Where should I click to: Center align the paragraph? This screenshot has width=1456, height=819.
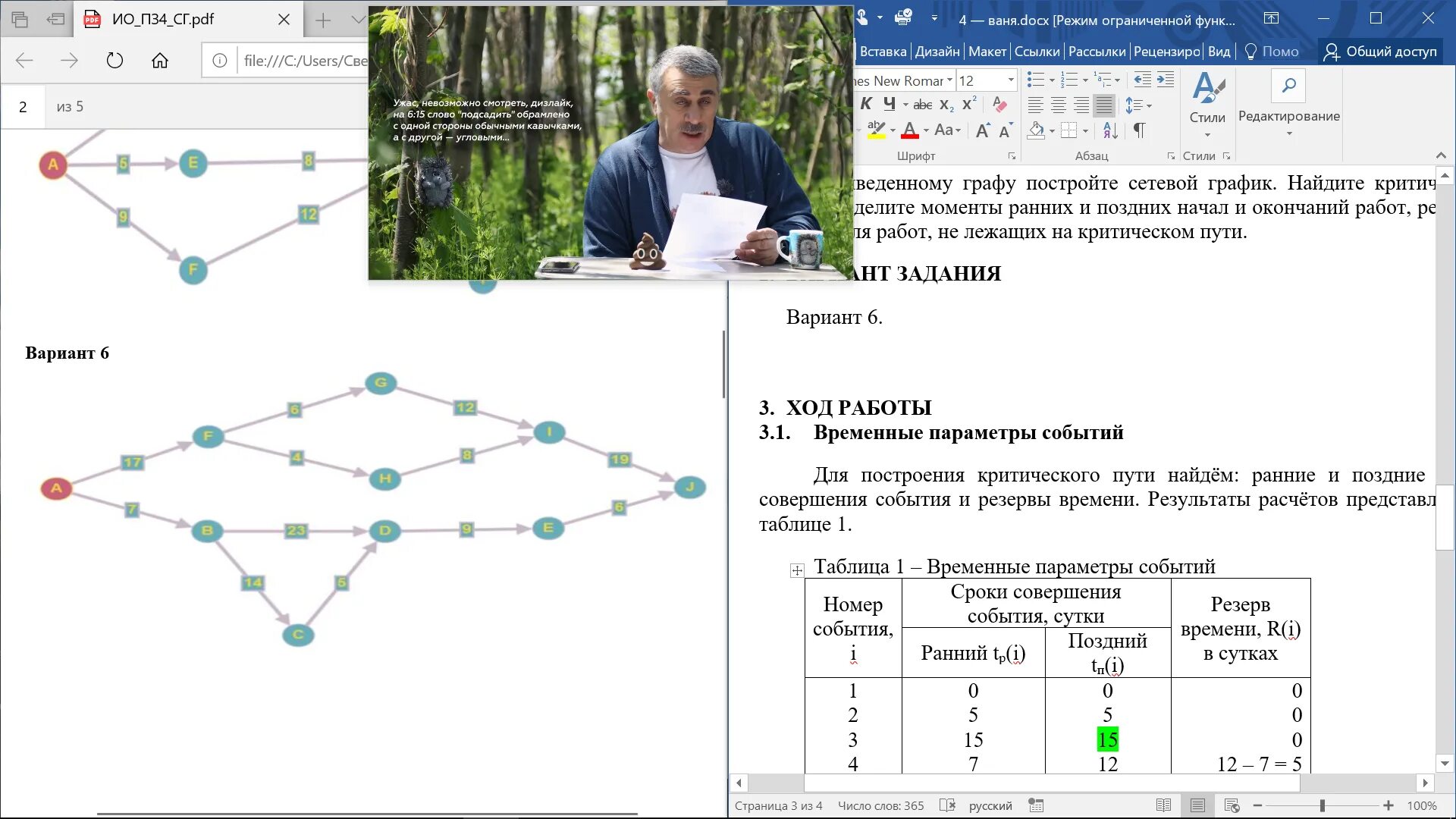click(x=1059, y=105)
